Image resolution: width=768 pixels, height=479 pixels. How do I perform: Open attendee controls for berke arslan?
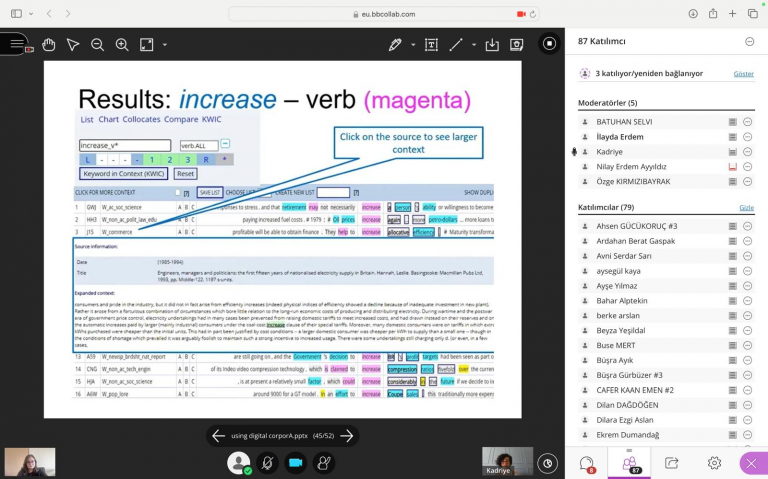click(x=747, y=316)
